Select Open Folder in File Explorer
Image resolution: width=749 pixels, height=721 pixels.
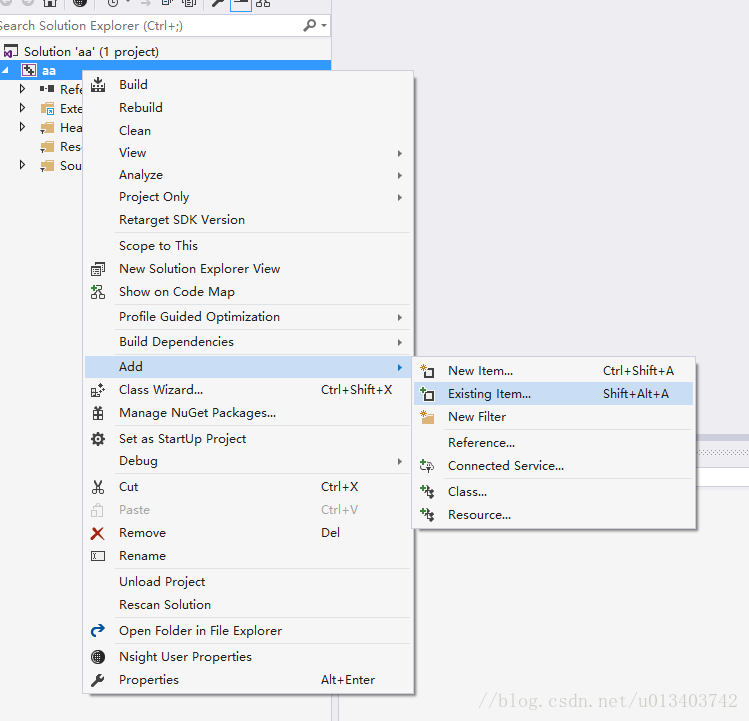pos(247,631)
